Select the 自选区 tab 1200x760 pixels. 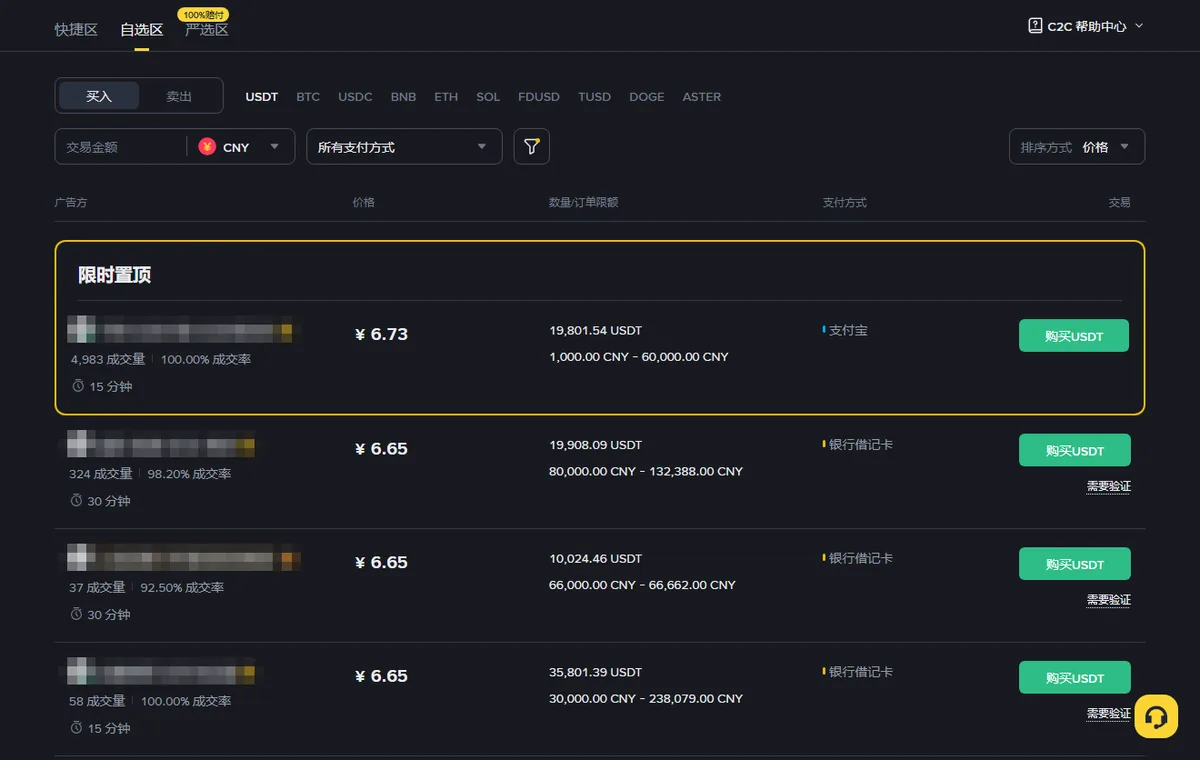[141, 30]
